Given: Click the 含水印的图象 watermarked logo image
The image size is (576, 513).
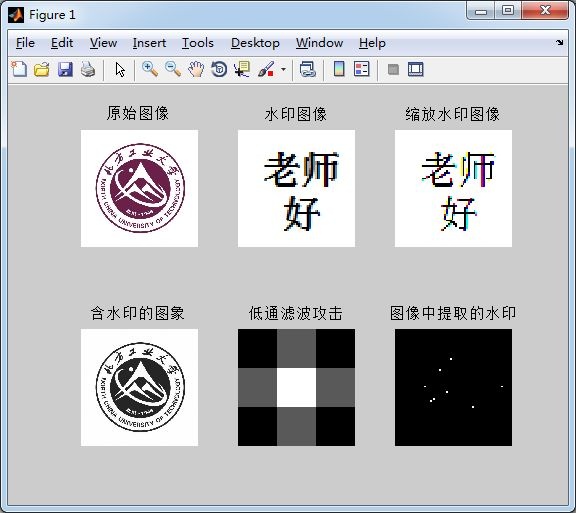Looking at the screenshot, I should (x=140, y=387).
